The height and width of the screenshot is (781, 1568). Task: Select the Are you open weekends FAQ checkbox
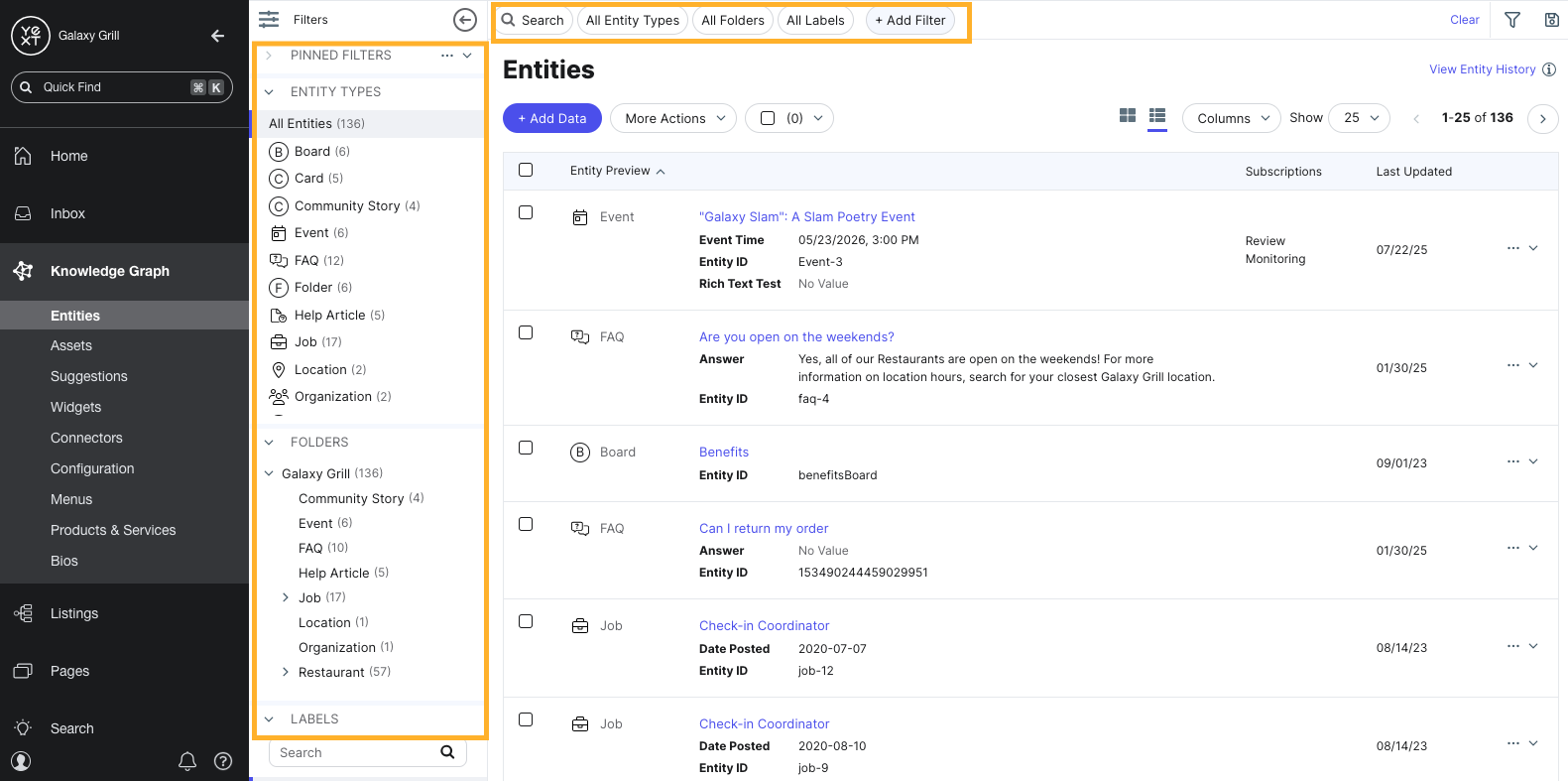point(526,332)
